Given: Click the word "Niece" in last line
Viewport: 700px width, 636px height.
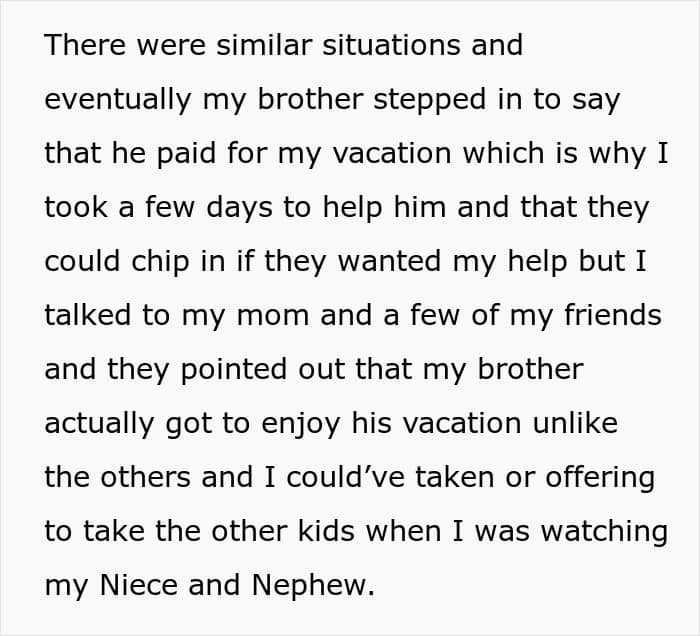Looking at the screenshot, I should click(139, 585).
